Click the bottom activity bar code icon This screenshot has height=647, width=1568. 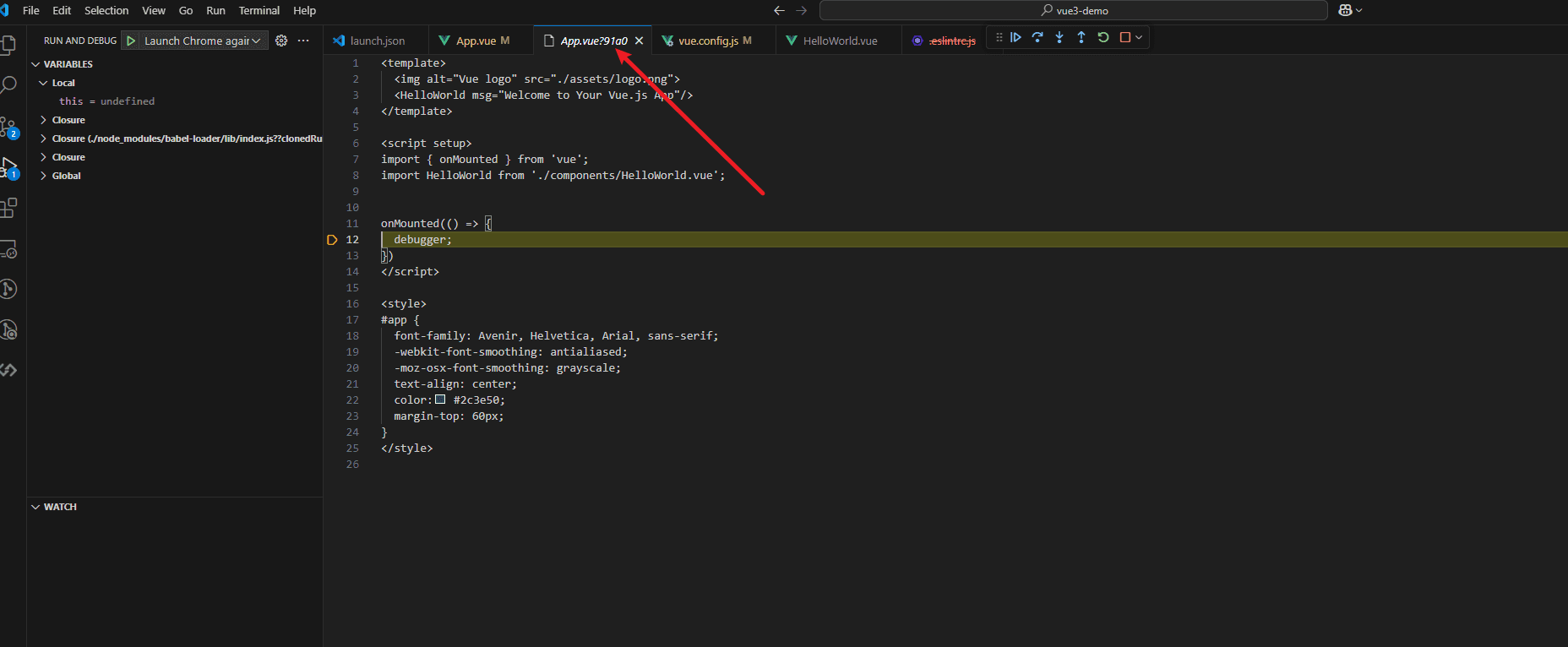(8, 370)
